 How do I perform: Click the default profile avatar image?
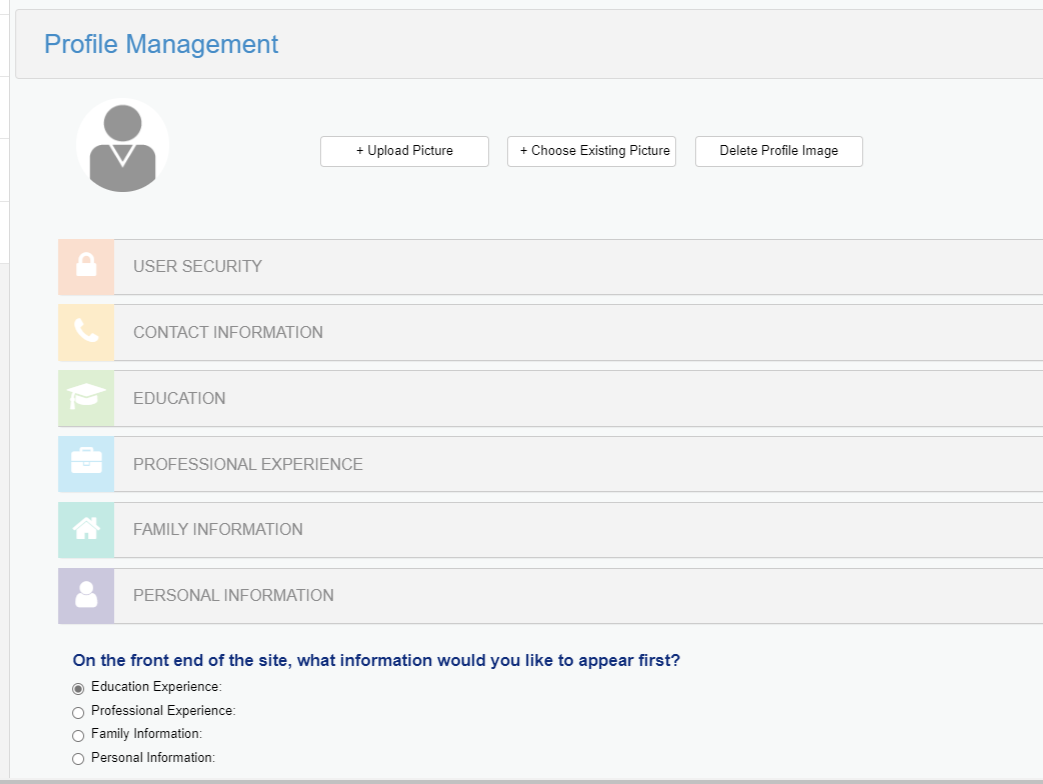(122, 145)
